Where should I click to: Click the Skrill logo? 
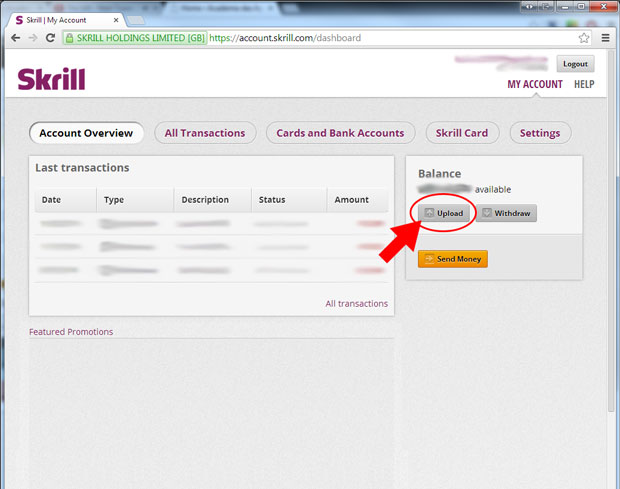pyautogui.click(x=51, y=79)
